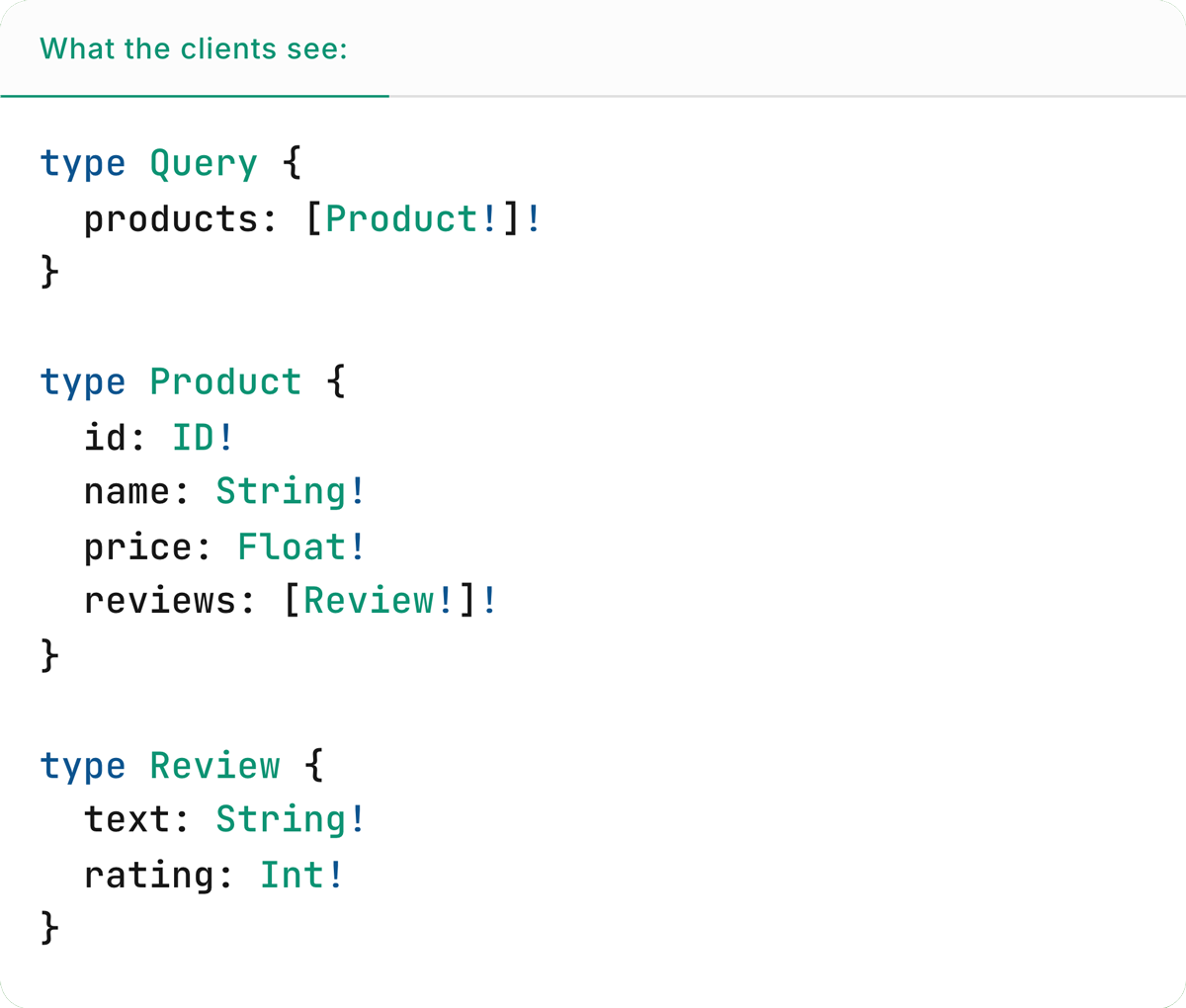Select the closing brace of Review type
The width and height of the screenshot is (1186, 1008).
47,927
